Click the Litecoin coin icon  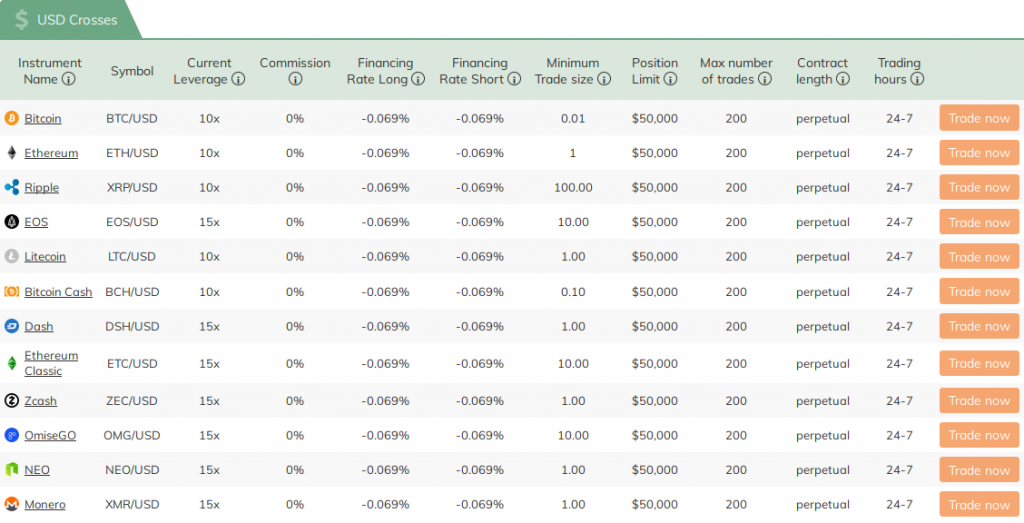click(x=12, y=257)
